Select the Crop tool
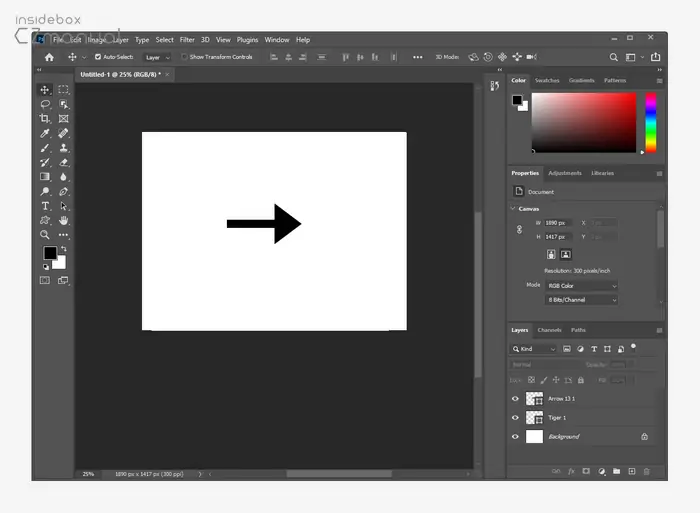 pyautogui.click(x=45, y=118)
